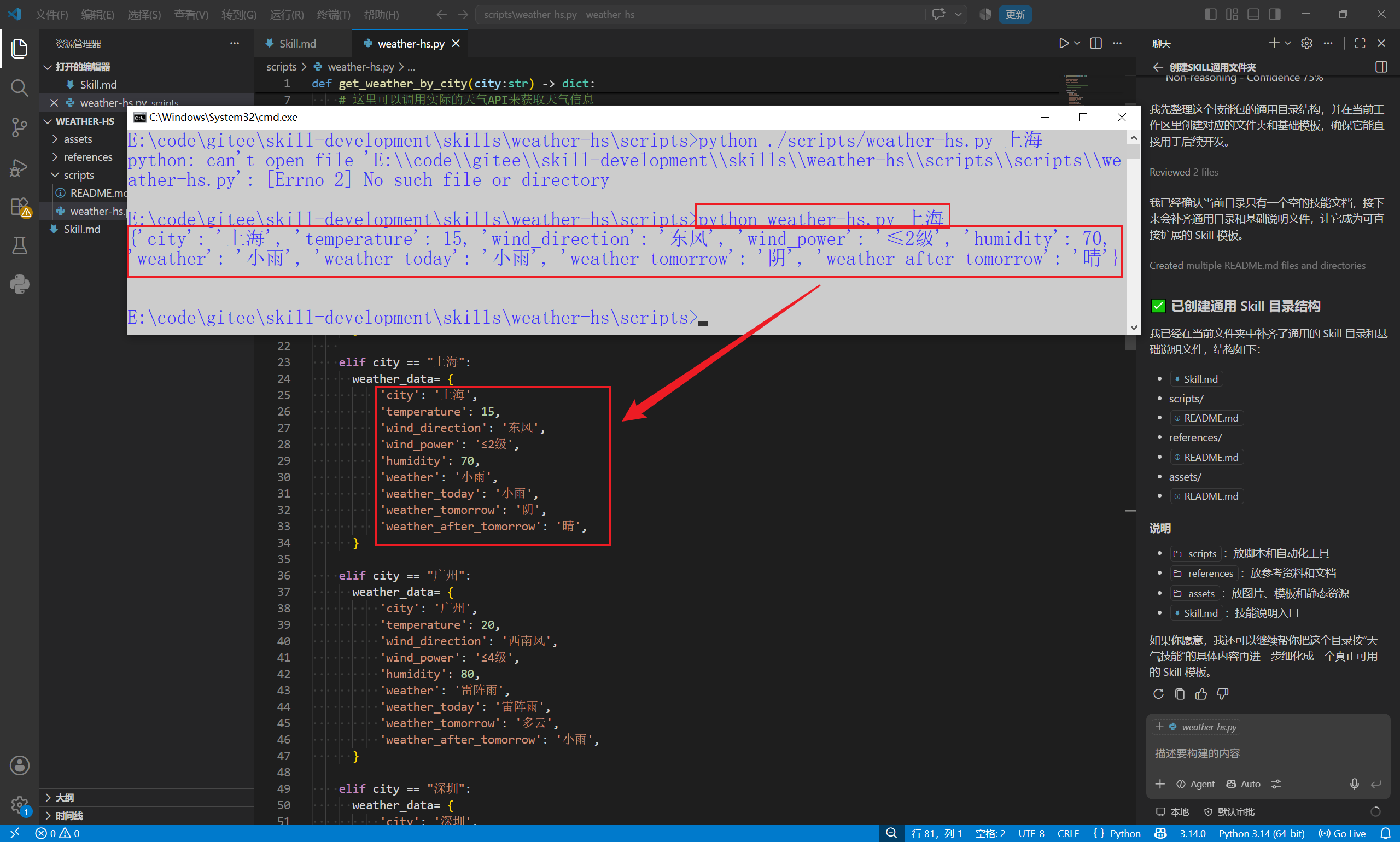Open the Auto model picker

point(1244,783)
